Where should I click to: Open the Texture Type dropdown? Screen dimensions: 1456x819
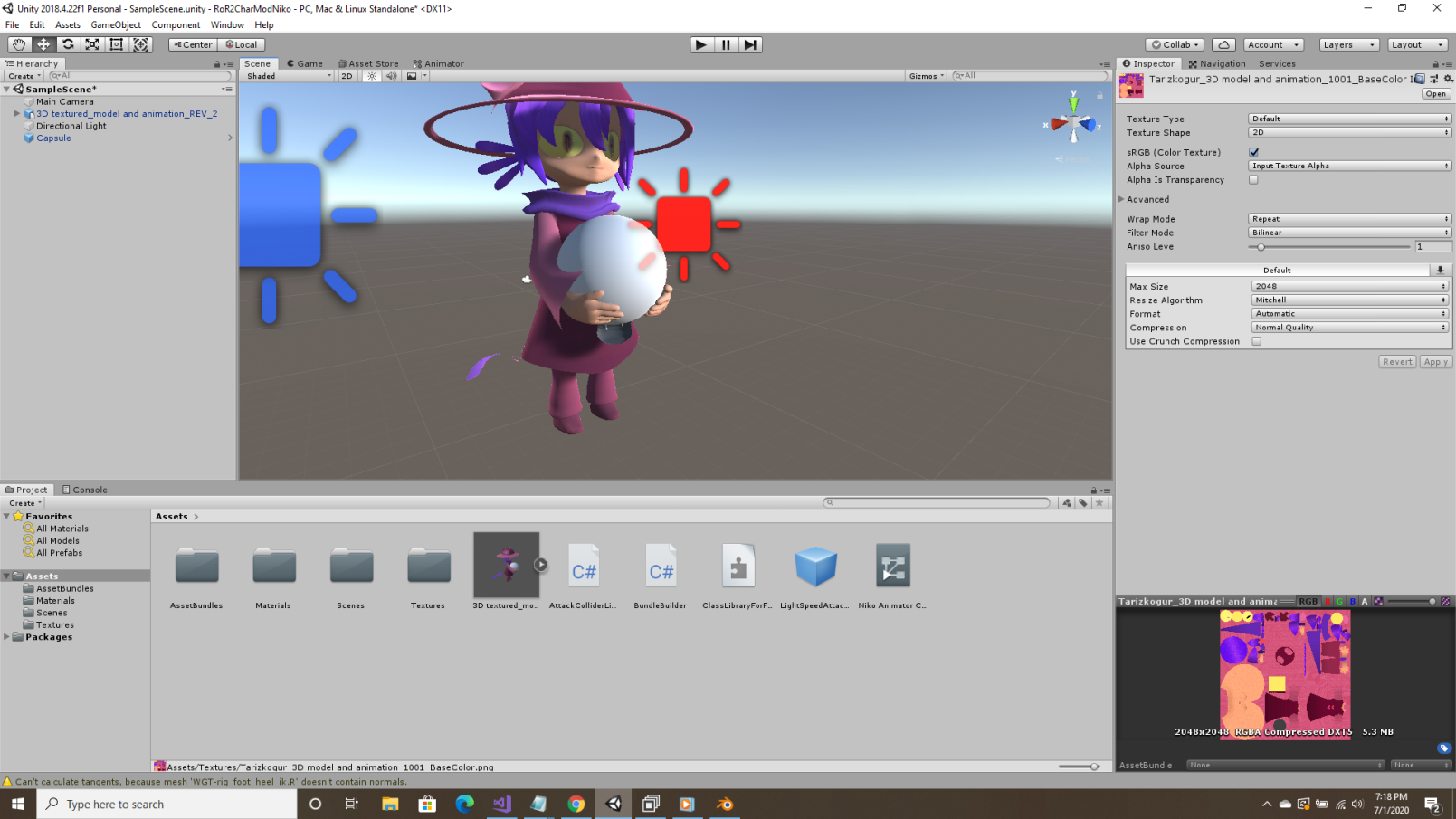[x=1349, y=119]
